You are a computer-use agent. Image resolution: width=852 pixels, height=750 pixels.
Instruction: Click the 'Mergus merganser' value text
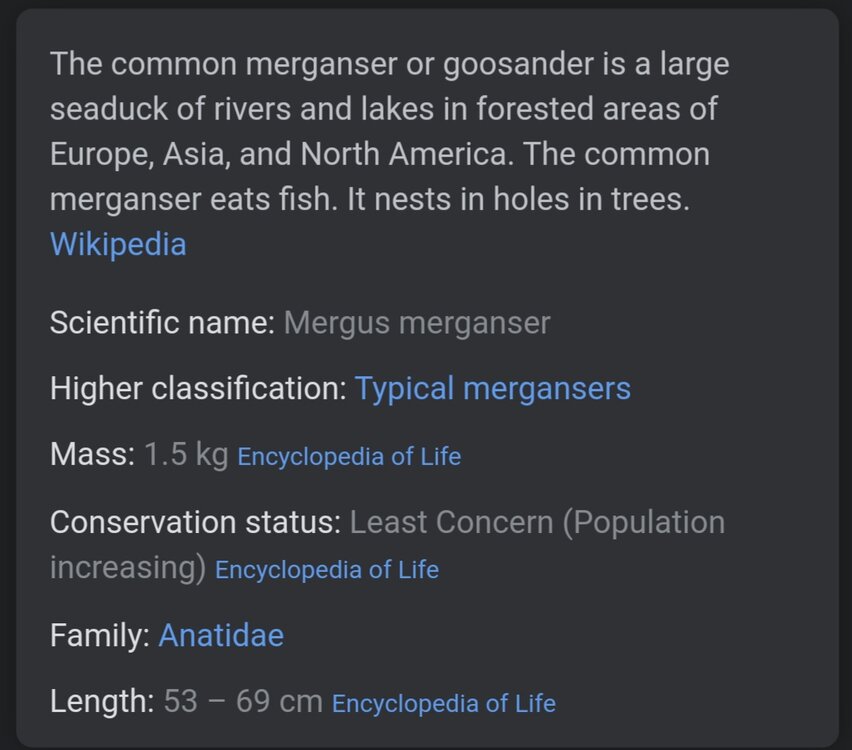pos(417,324)
